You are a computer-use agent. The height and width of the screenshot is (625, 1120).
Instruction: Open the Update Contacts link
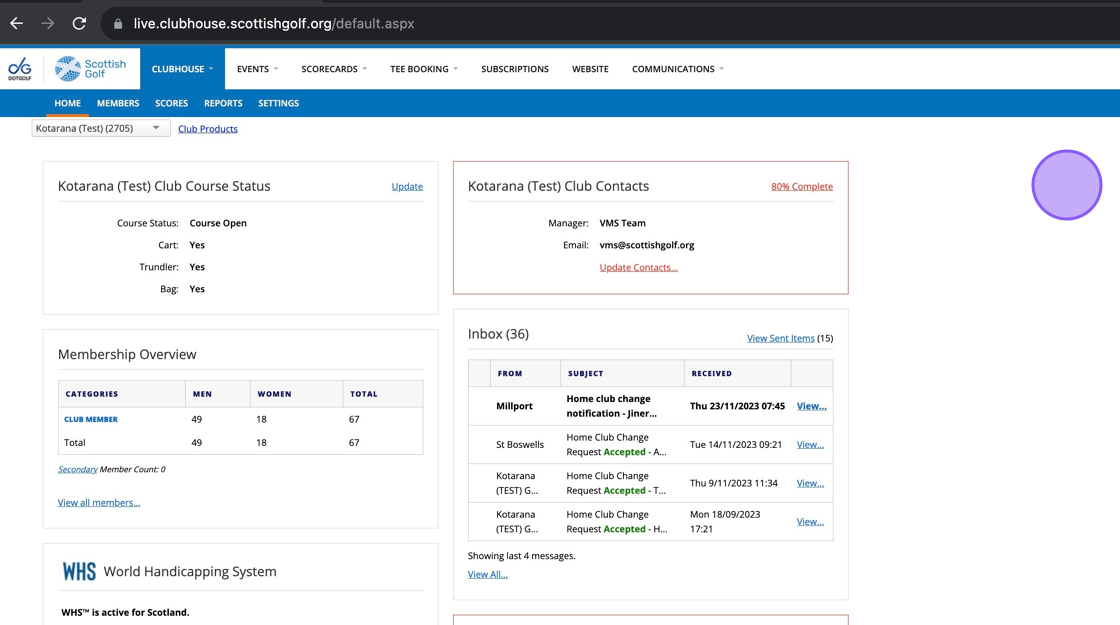point(638,268)
